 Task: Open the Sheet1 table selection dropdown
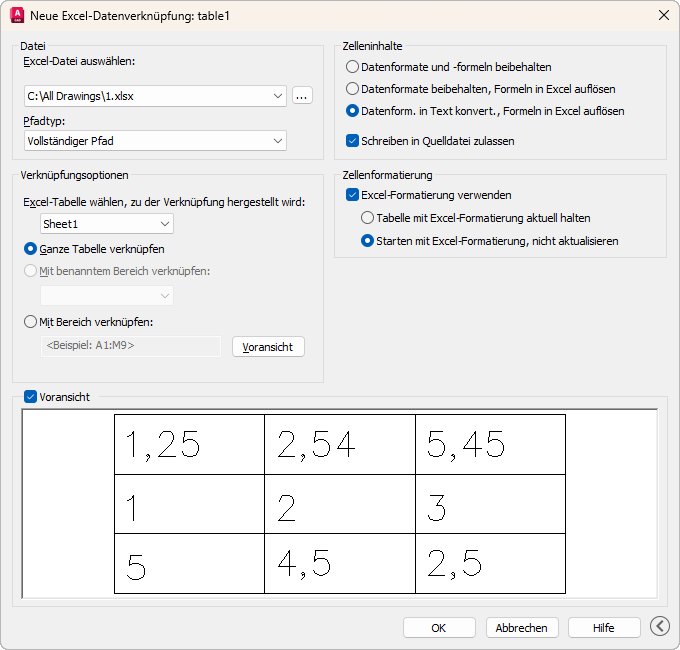107,224
